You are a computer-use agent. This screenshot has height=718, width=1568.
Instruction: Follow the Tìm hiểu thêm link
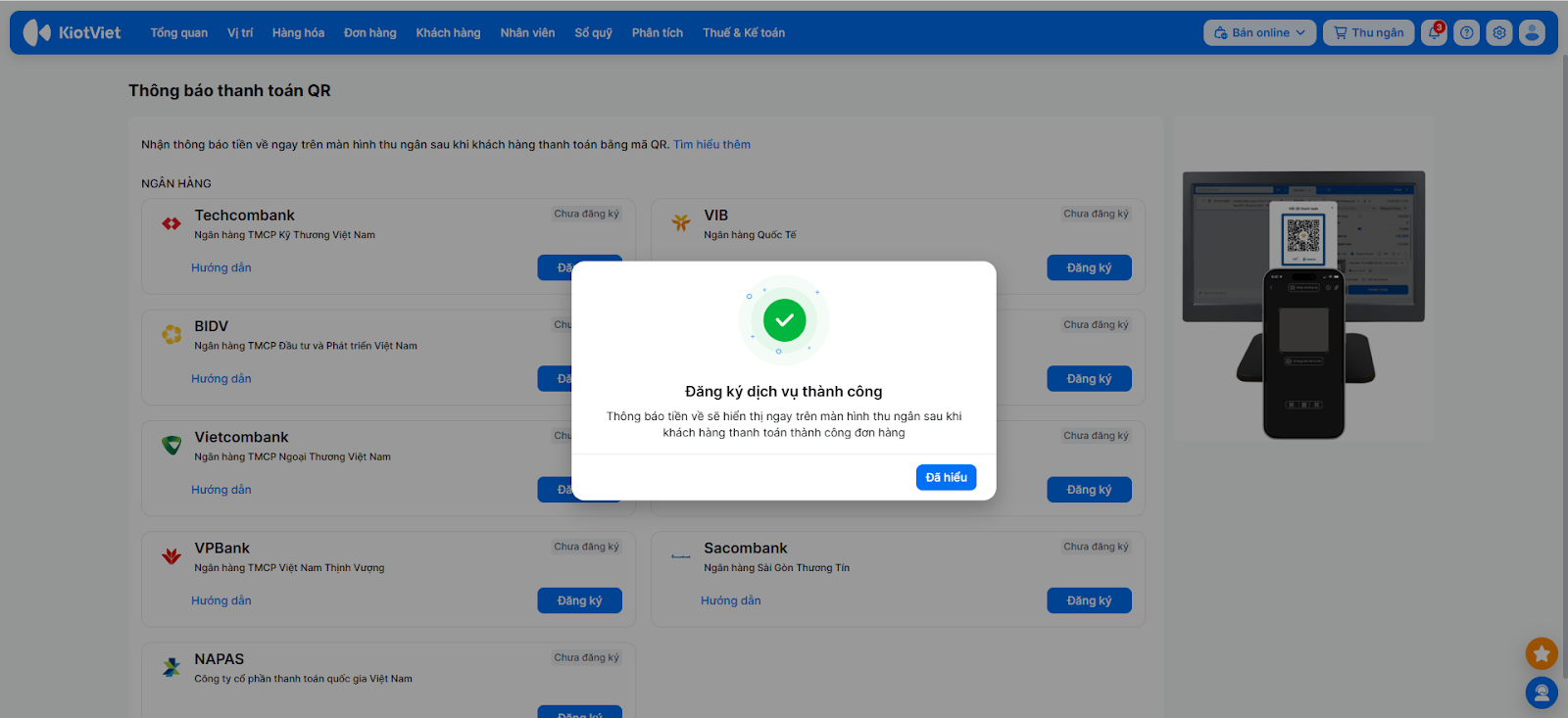click(711, 144)
